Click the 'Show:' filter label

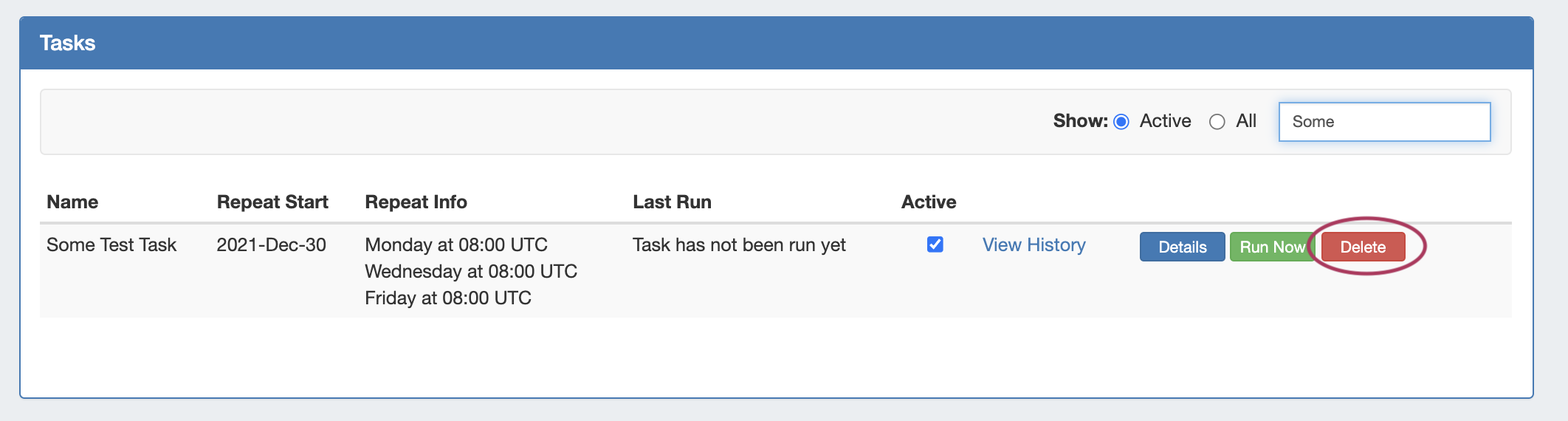point(1080,121)
